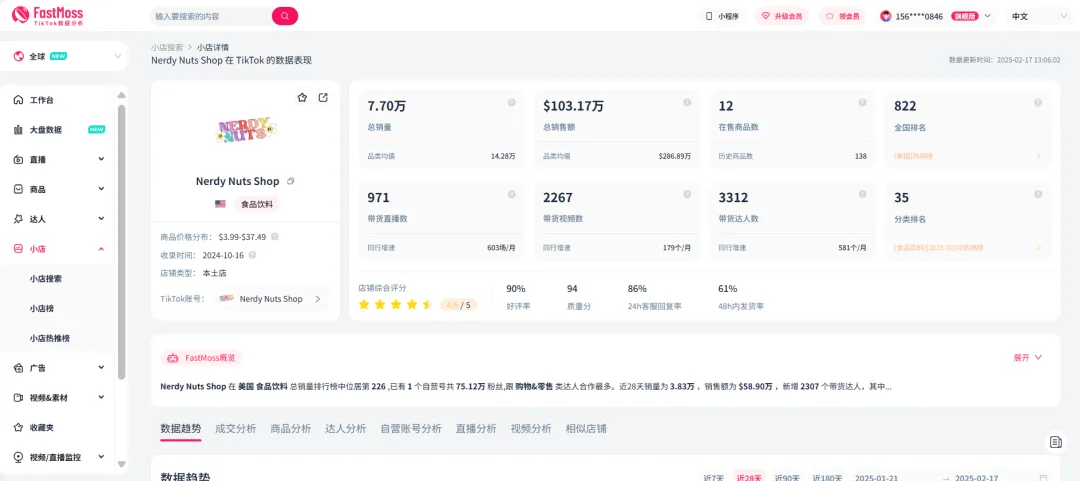
Task: Select 小店搜索 submenu item
Action: pos(46,278)
